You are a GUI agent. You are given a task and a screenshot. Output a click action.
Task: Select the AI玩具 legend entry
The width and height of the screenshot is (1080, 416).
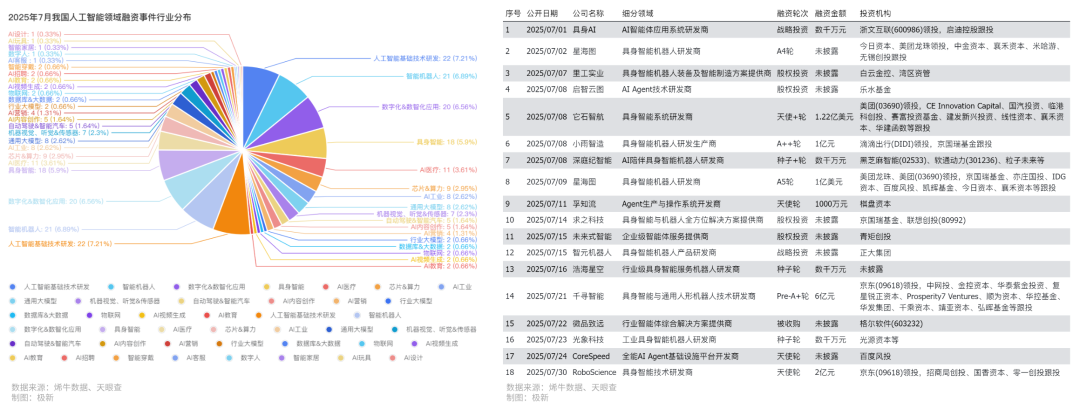353,357
